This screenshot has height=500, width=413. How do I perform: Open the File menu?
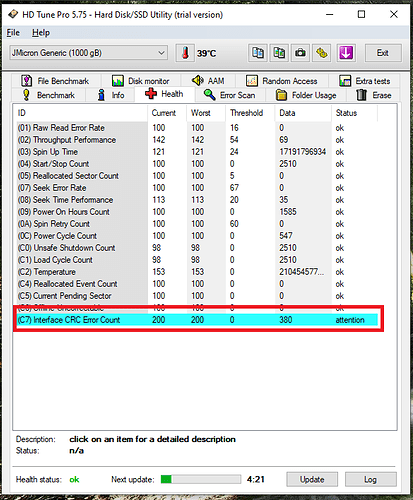coord(13,33)
